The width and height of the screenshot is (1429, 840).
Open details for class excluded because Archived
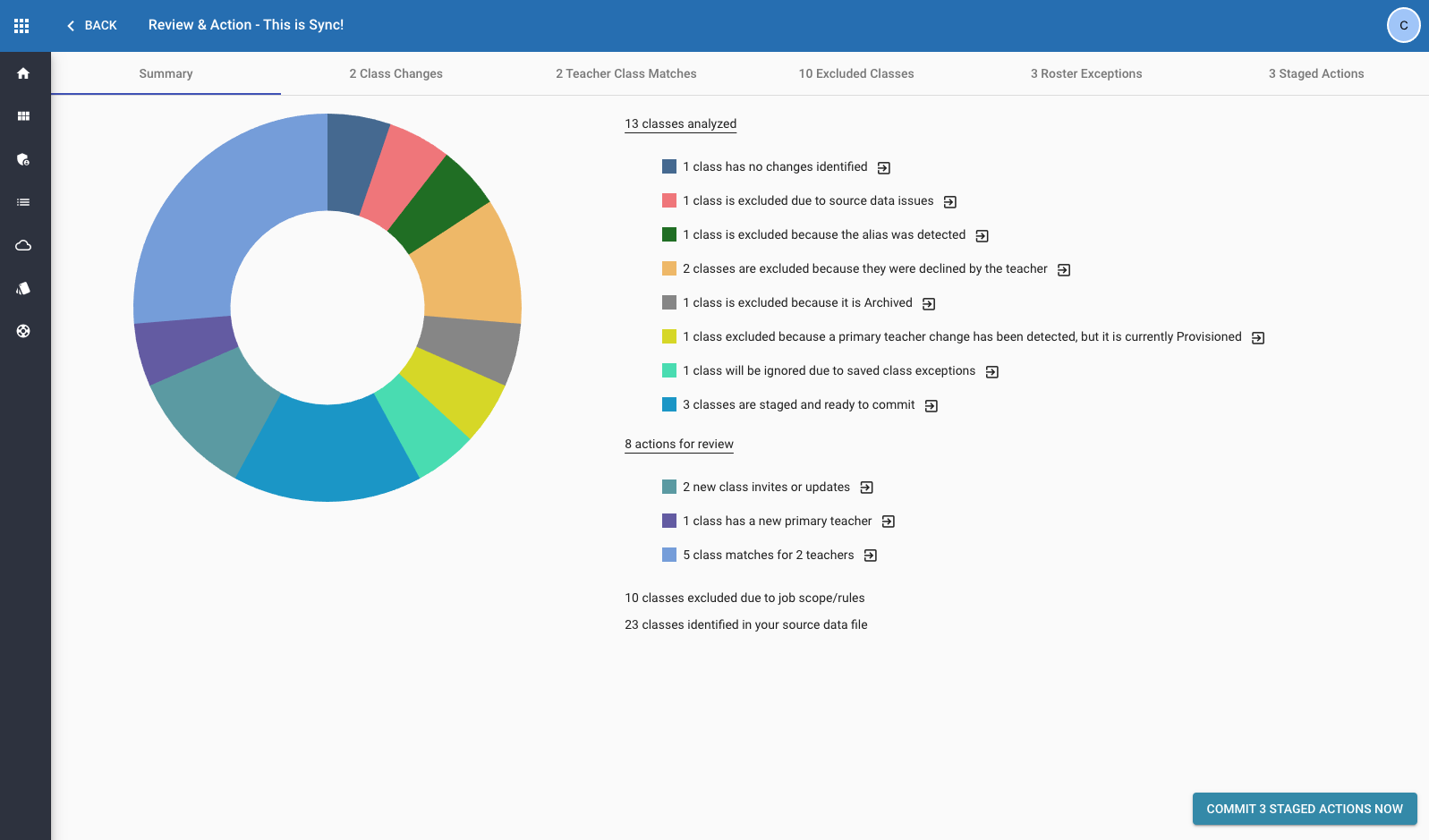tap(929, 304)
